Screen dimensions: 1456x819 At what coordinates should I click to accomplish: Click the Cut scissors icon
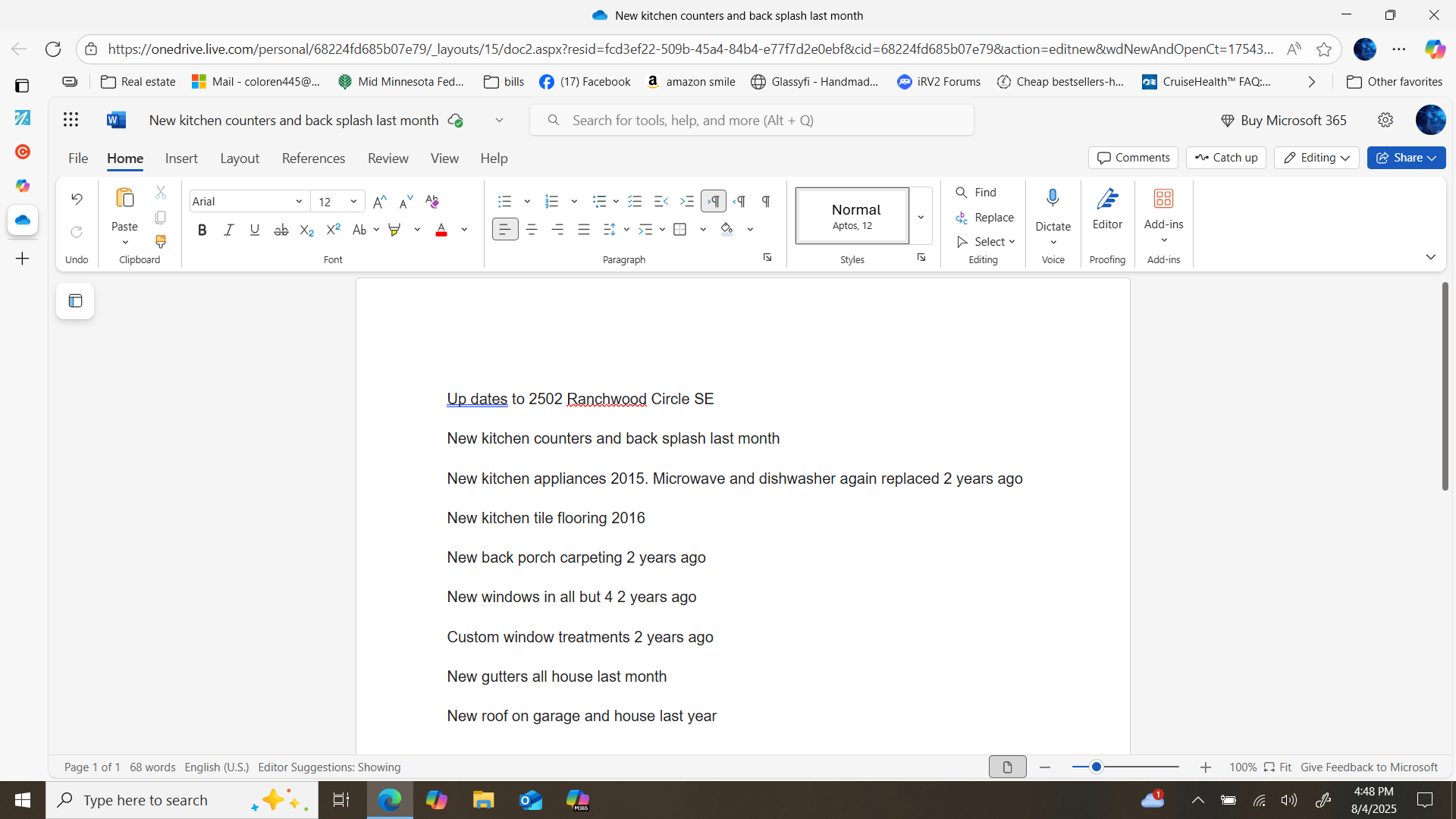pos(161,193)
